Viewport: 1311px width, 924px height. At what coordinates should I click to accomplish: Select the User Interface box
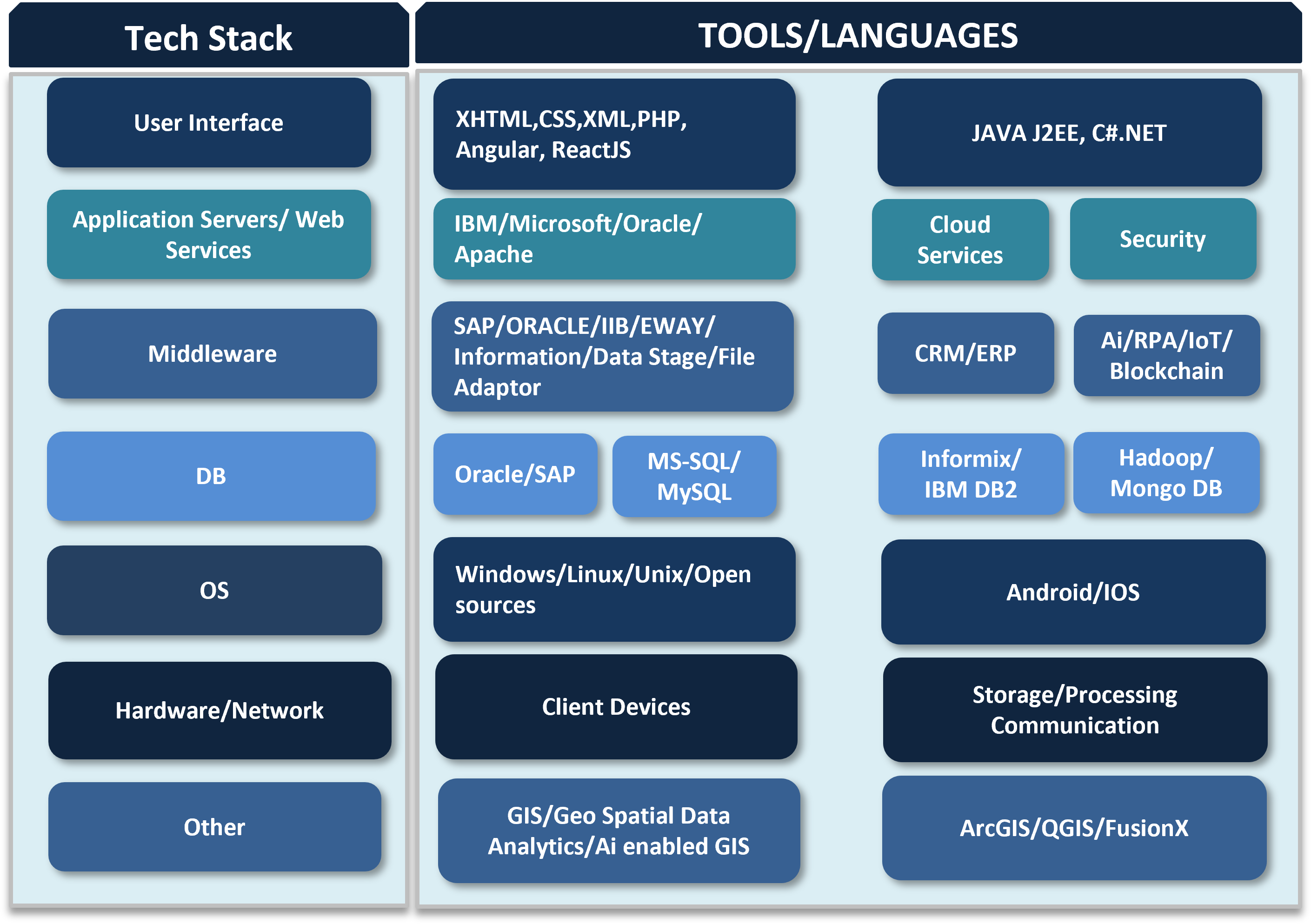pos(208,123)
